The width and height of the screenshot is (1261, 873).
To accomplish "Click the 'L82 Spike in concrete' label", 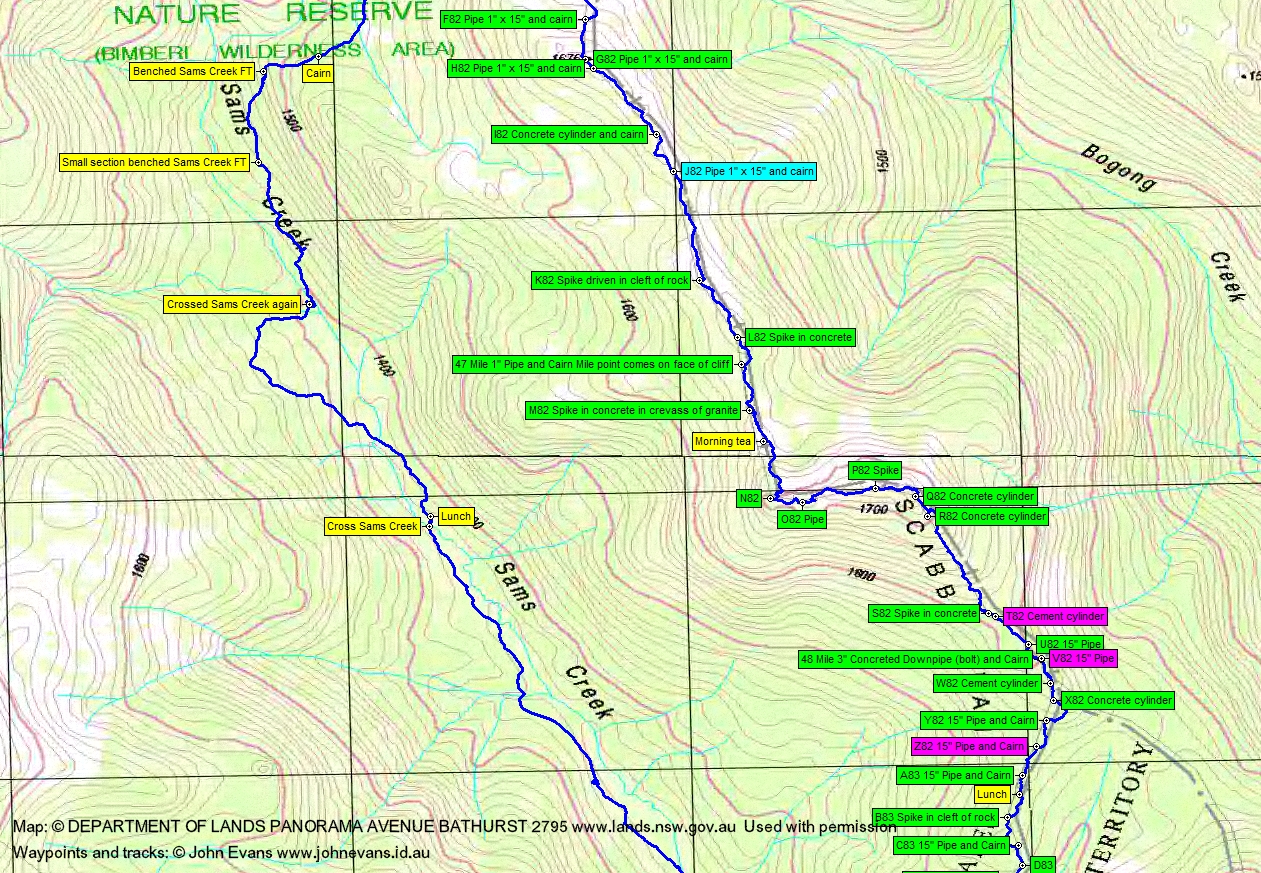I will click(x=800, y=337).
